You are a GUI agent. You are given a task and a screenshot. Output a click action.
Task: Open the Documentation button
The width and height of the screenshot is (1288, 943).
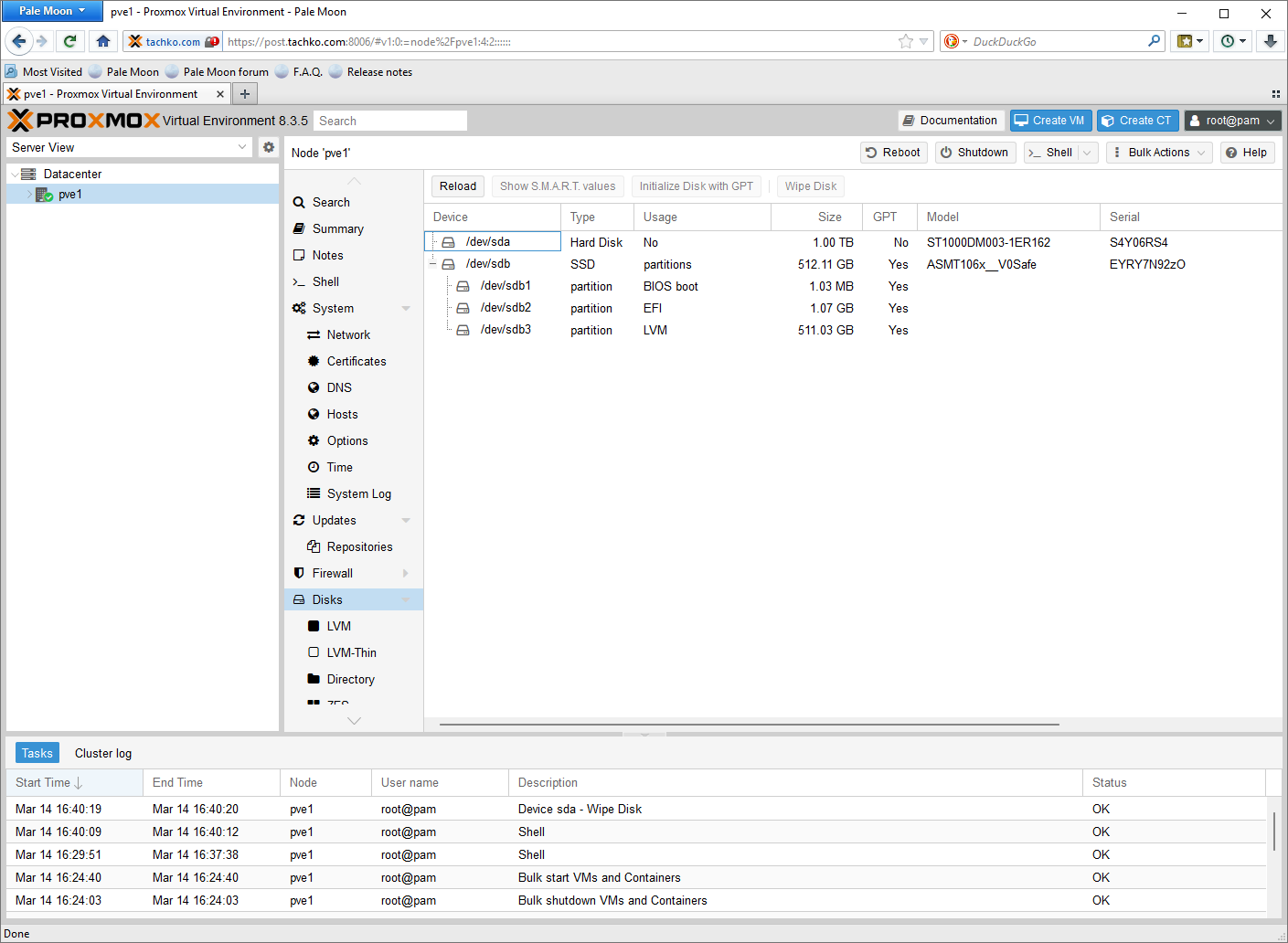point(951,121)
